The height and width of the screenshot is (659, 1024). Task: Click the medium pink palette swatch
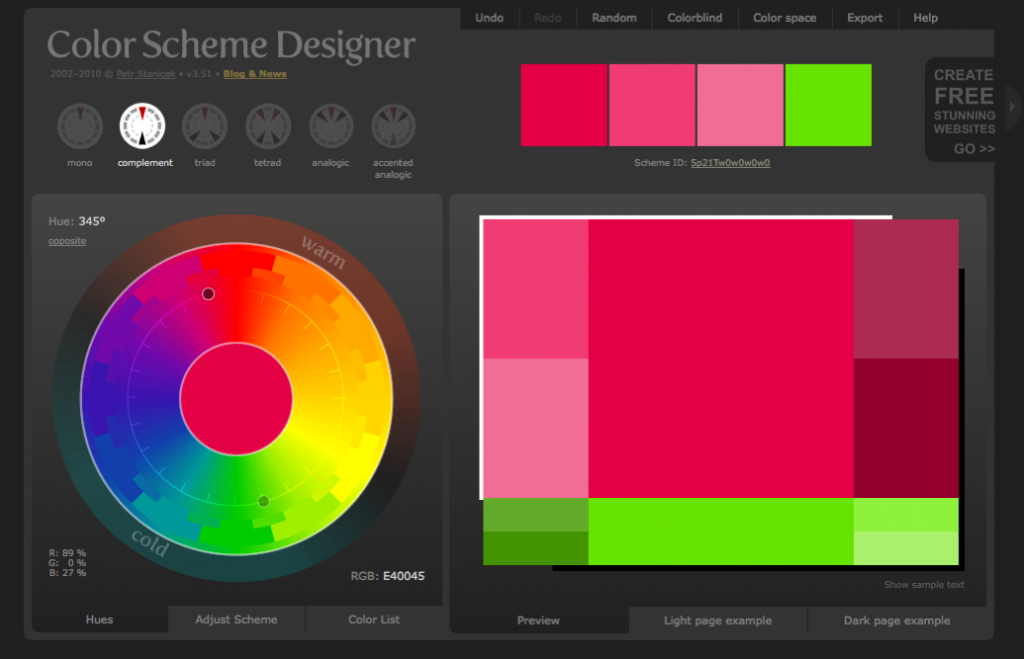pos(652,105)
